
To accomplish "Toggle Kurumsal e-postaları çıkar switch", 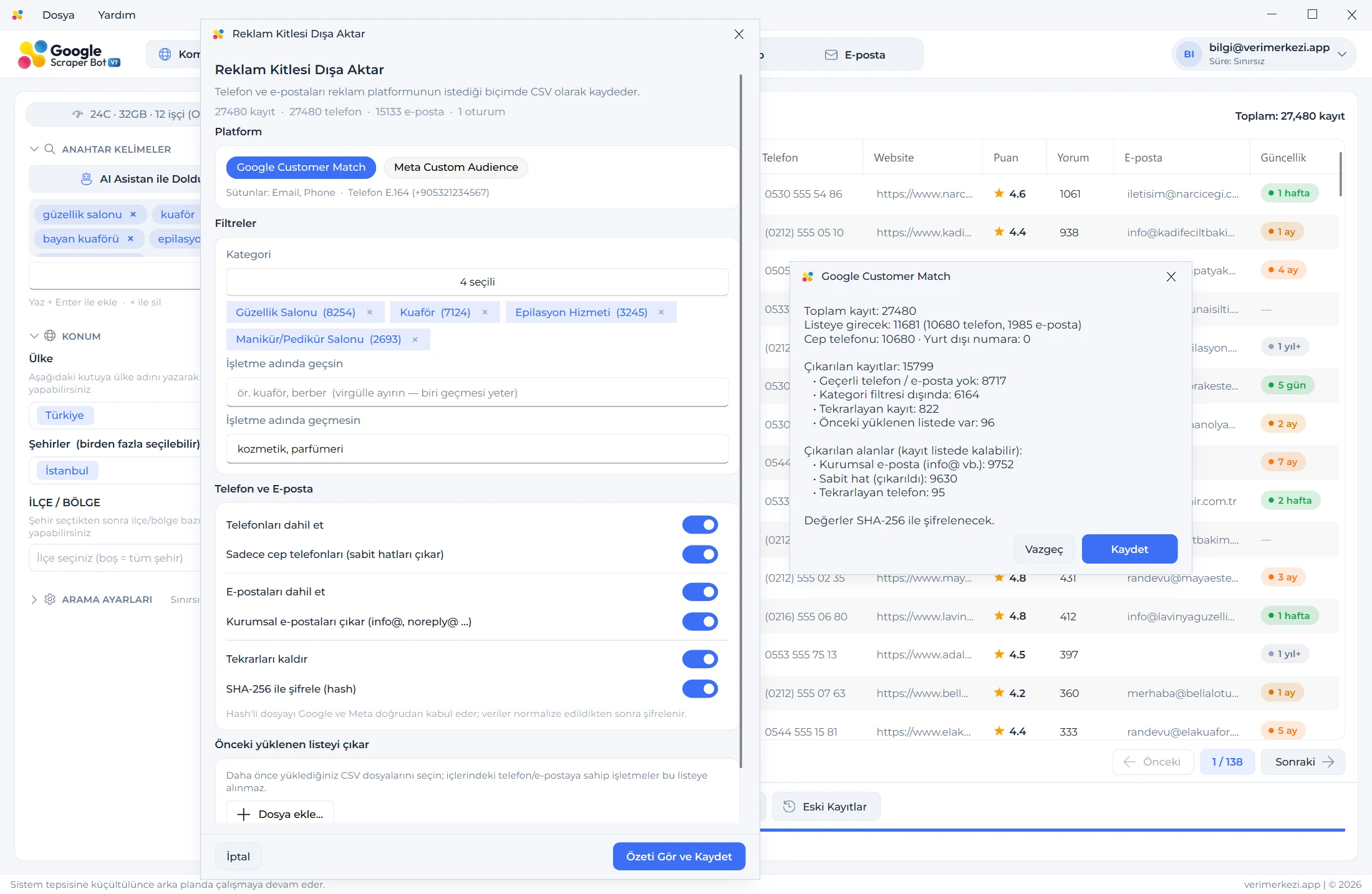I will point(700,622).
